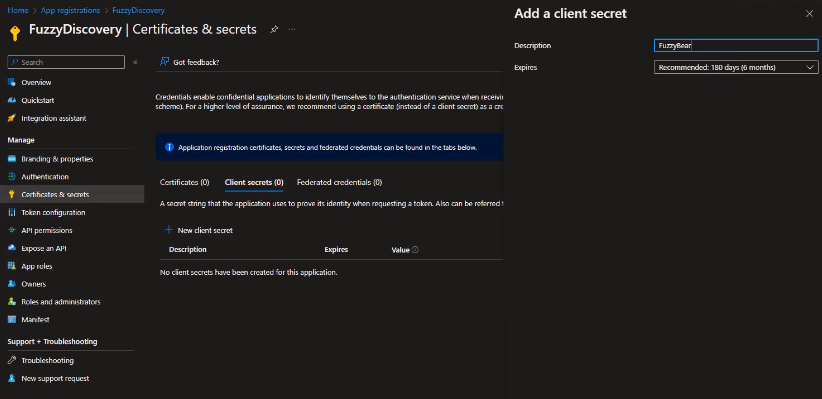Open Expose an API icon
Image resolution: width=822 pixels, height=399 pixels.
point(12,249)
